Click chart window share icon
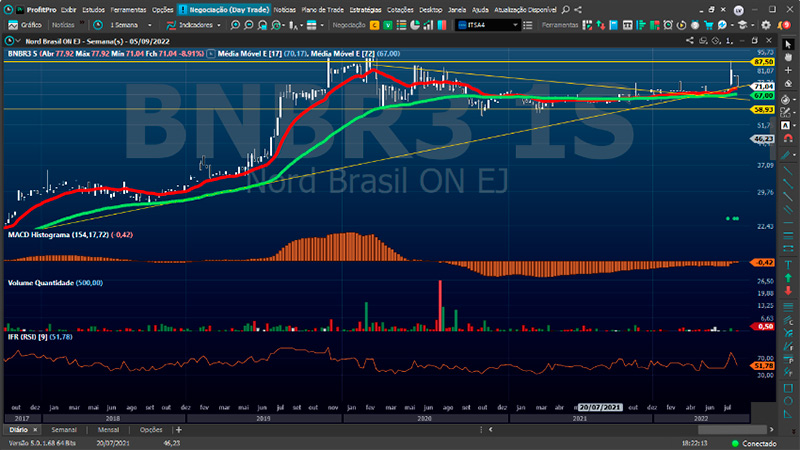The height and width of the screenshot is (450, 800). pyautogui.click(x=689, y=41)
